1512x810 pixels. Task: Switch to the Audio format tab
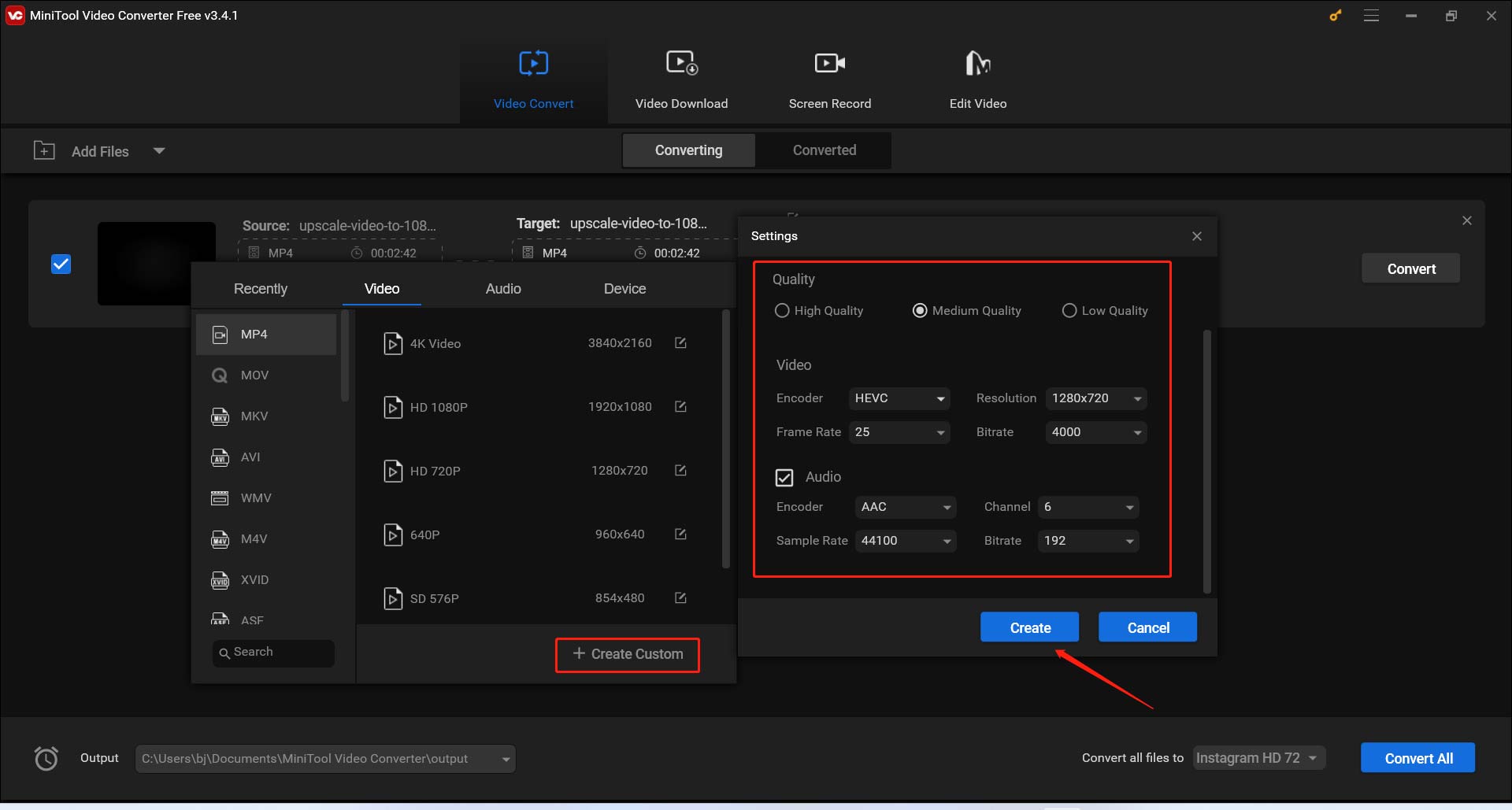coord(503,289)
